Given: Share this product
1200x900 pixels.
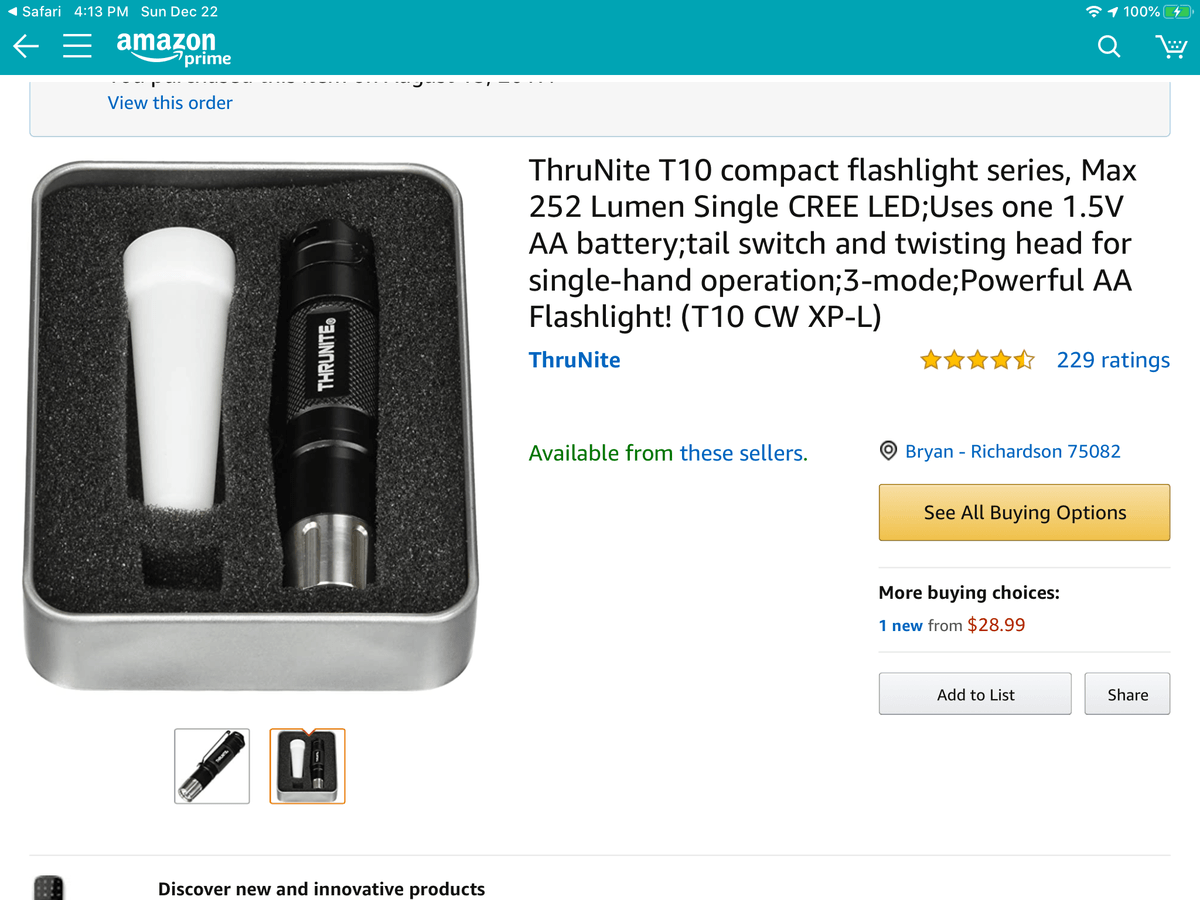Looking at the screenshot, I should click(1127, 694).
